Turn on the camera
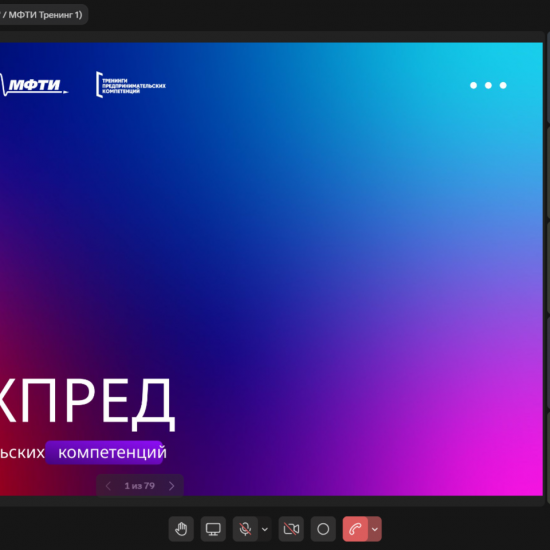The image size is (550, 550). pyautogui.click(x=291, y=529)
